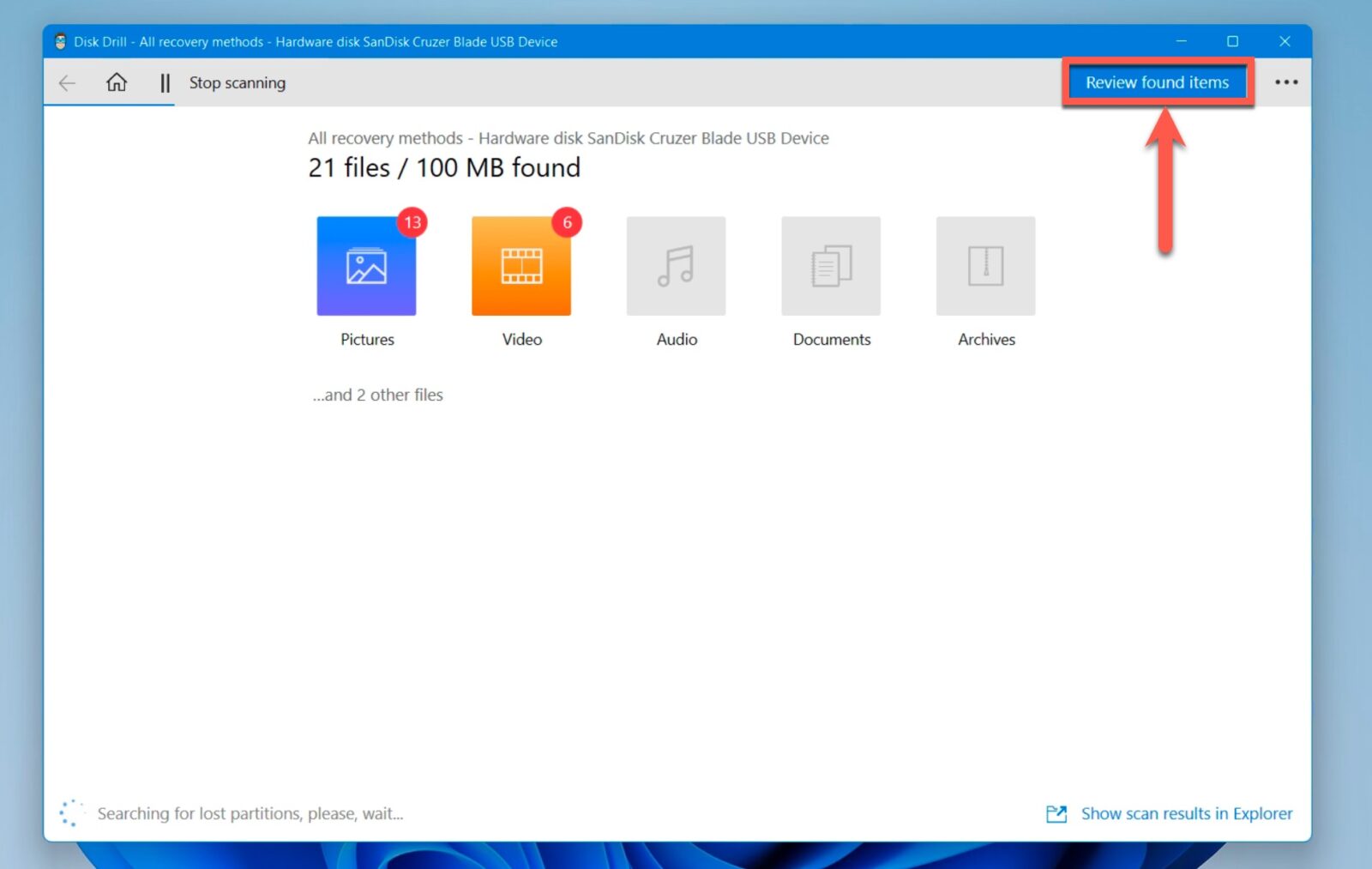1372x869 pixels.
Task: Select the 21 files found heading
Action: [x=444, y=167]
